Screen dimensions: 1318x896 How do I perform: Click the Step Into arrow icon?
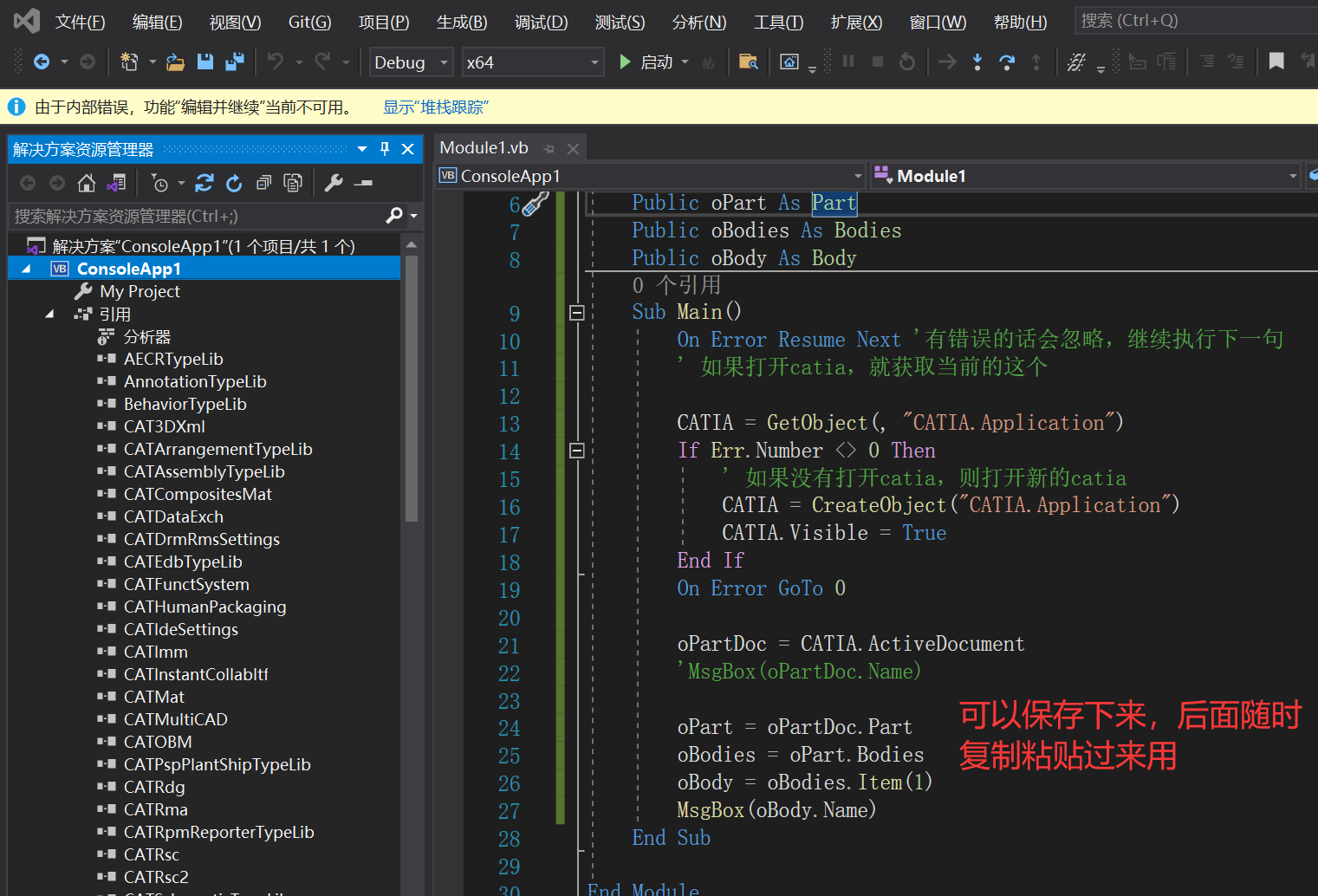pos(977,62)
